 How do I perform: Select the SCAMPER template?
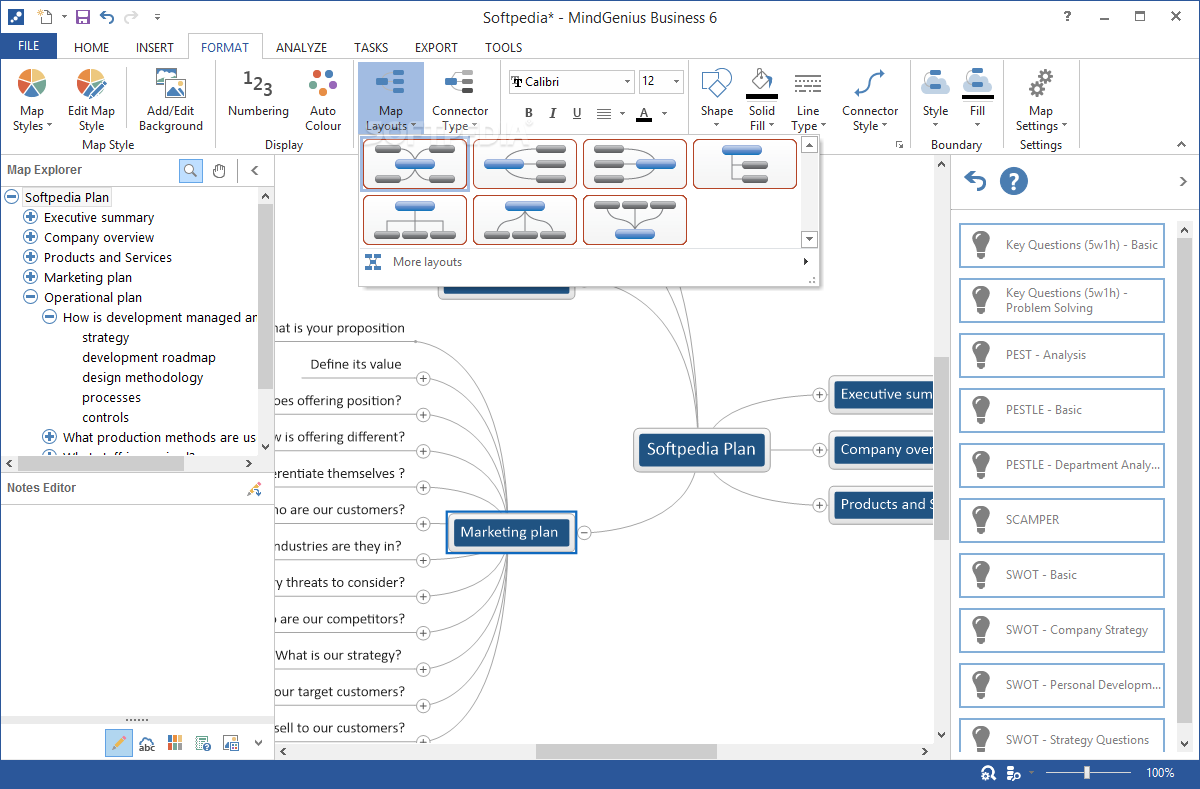(1062, 520)
